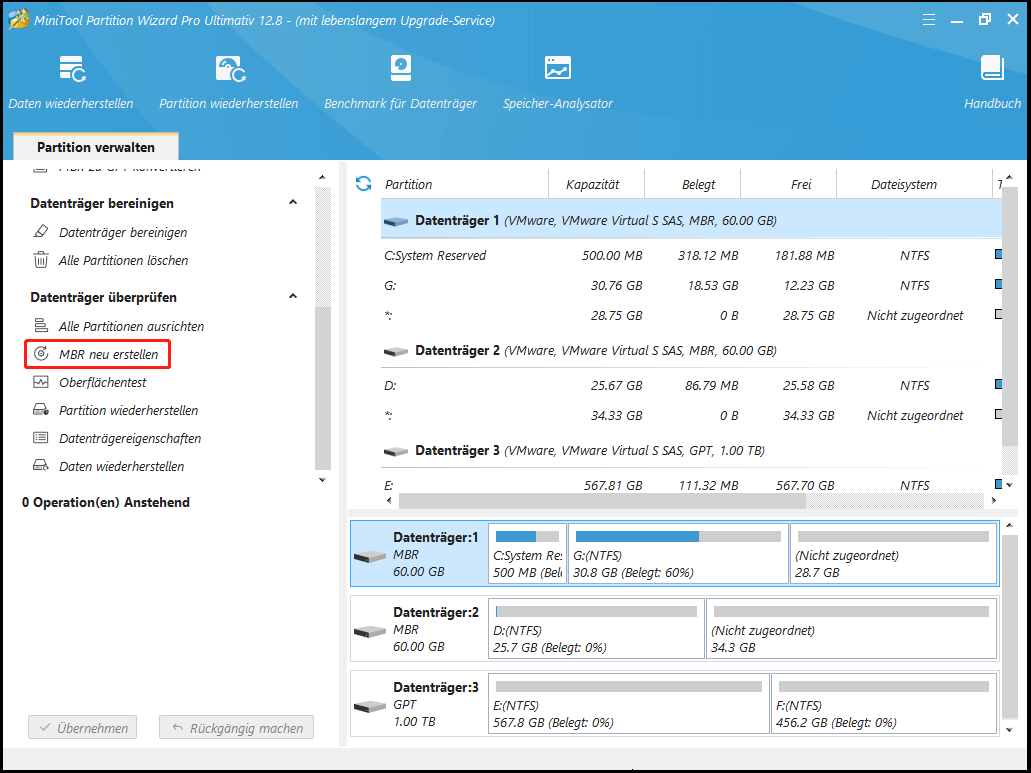
Task: Select D:(NTFS) block in disk map
Action: [x=596, y=628]
